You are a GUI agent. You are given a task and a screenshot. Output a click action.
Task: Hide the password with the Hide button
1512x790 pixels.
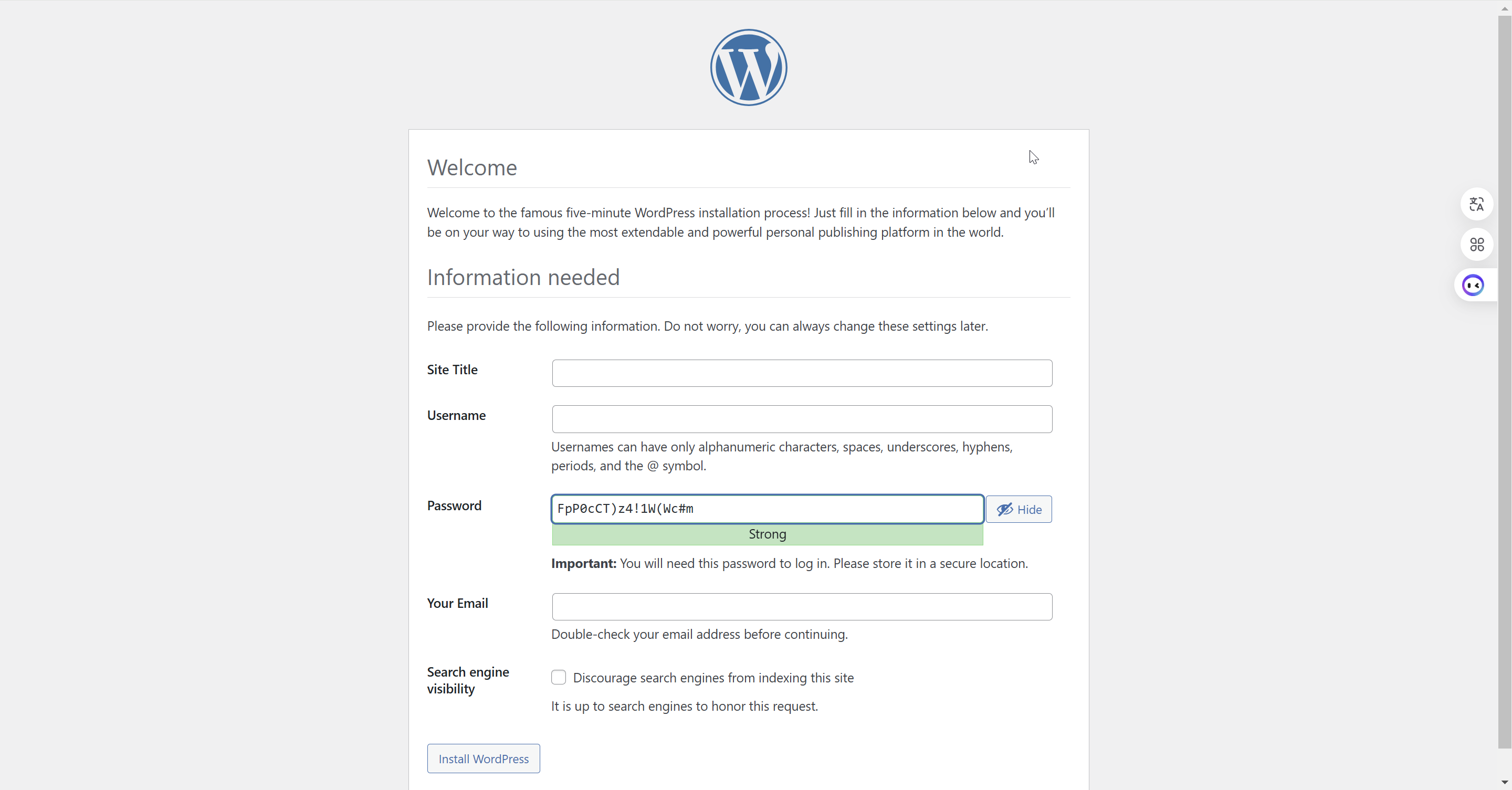1018,509
